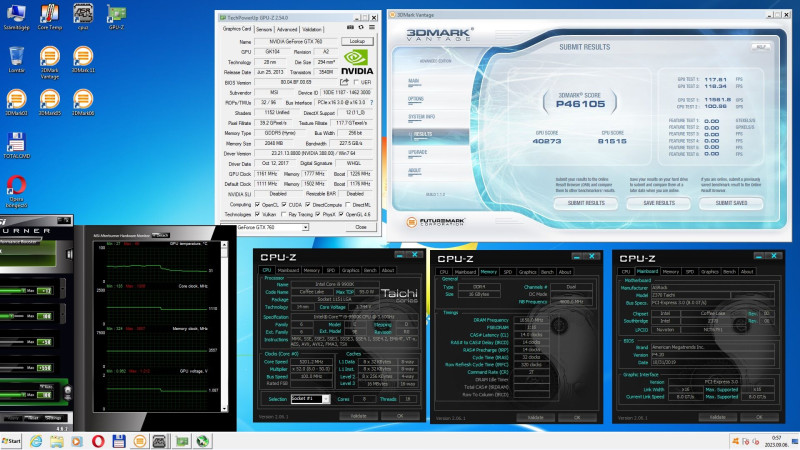Open the file explorer taskbar icon
The height and width of the screenshot is (450, 800).
coord(57,441)
